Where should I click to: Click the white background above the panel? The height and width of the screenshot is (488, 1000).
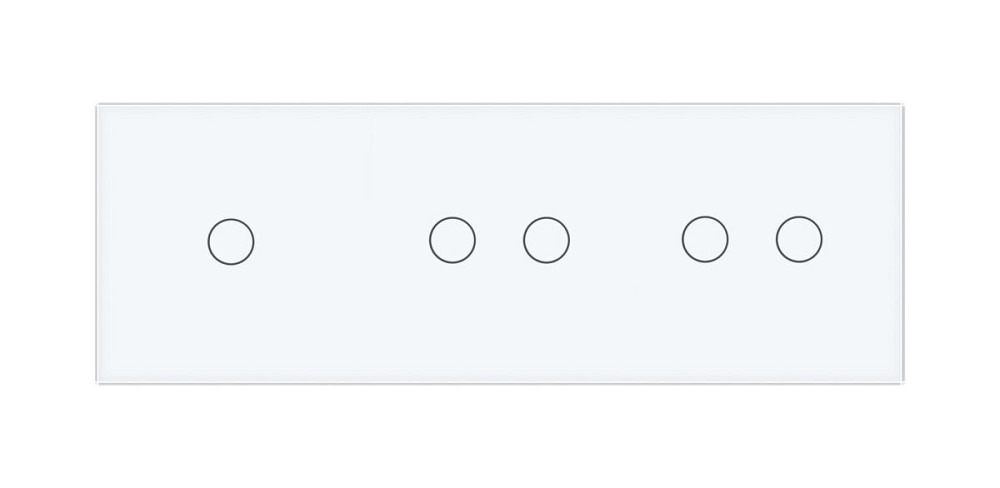coord(500,50)
